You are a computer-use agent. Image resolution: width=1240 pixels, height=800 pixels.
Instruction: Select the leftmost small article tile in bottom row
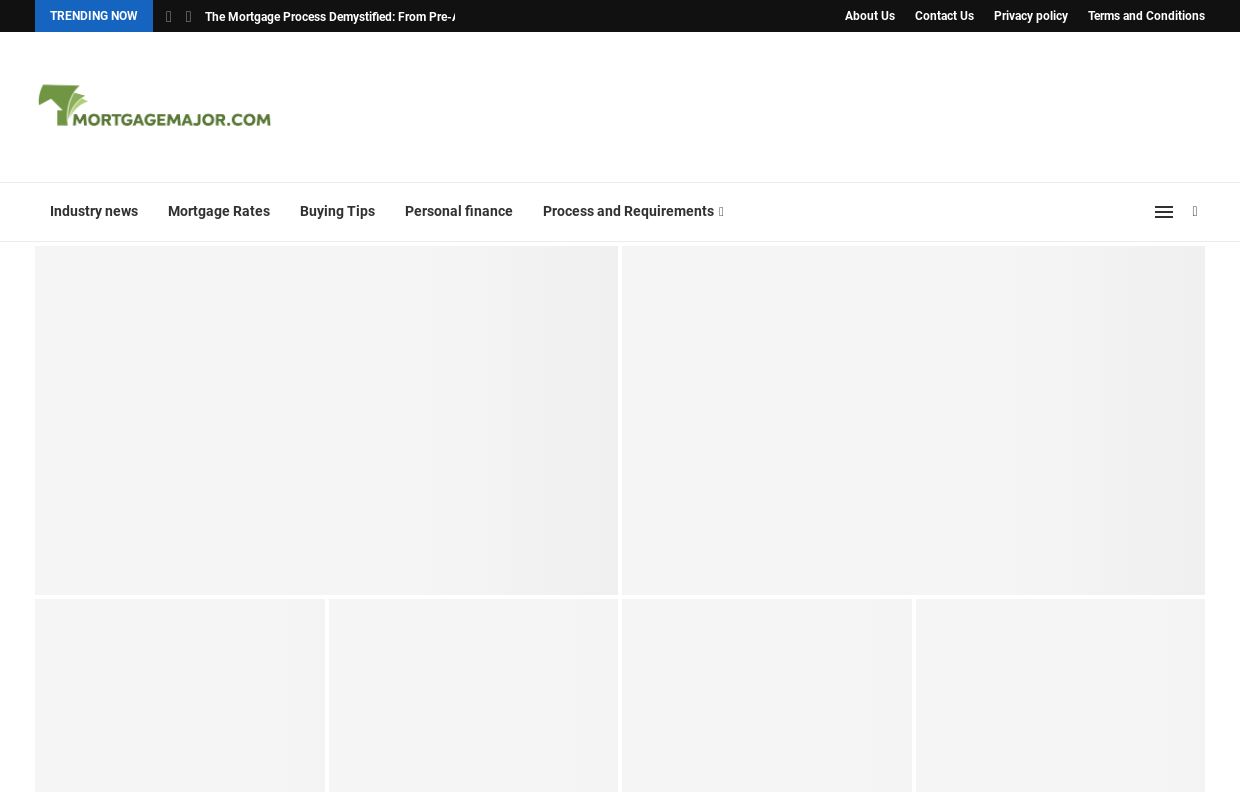coord(180,695)
